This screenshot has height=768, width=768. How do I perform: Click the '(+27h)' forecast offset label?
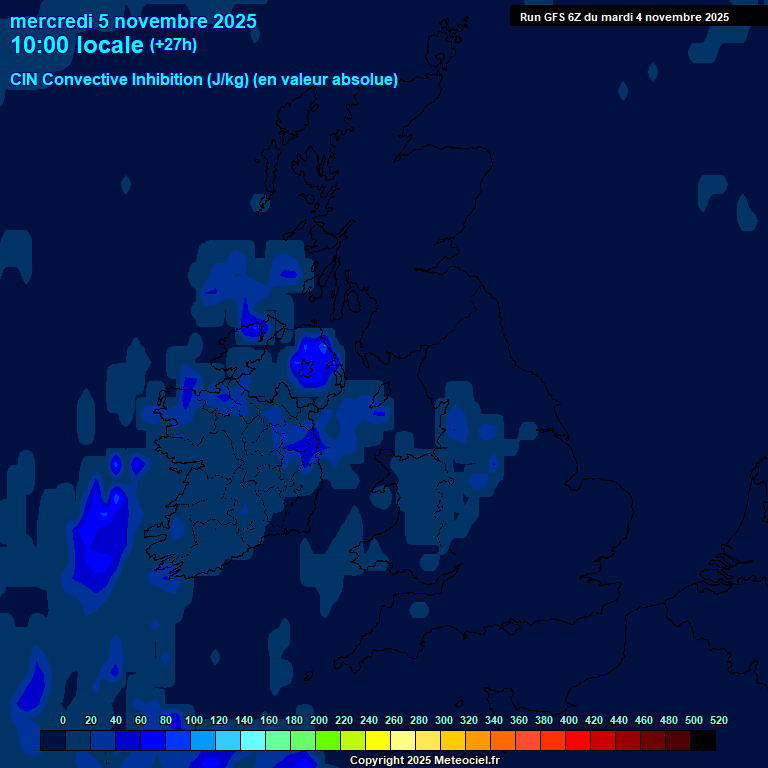point(174,45)
